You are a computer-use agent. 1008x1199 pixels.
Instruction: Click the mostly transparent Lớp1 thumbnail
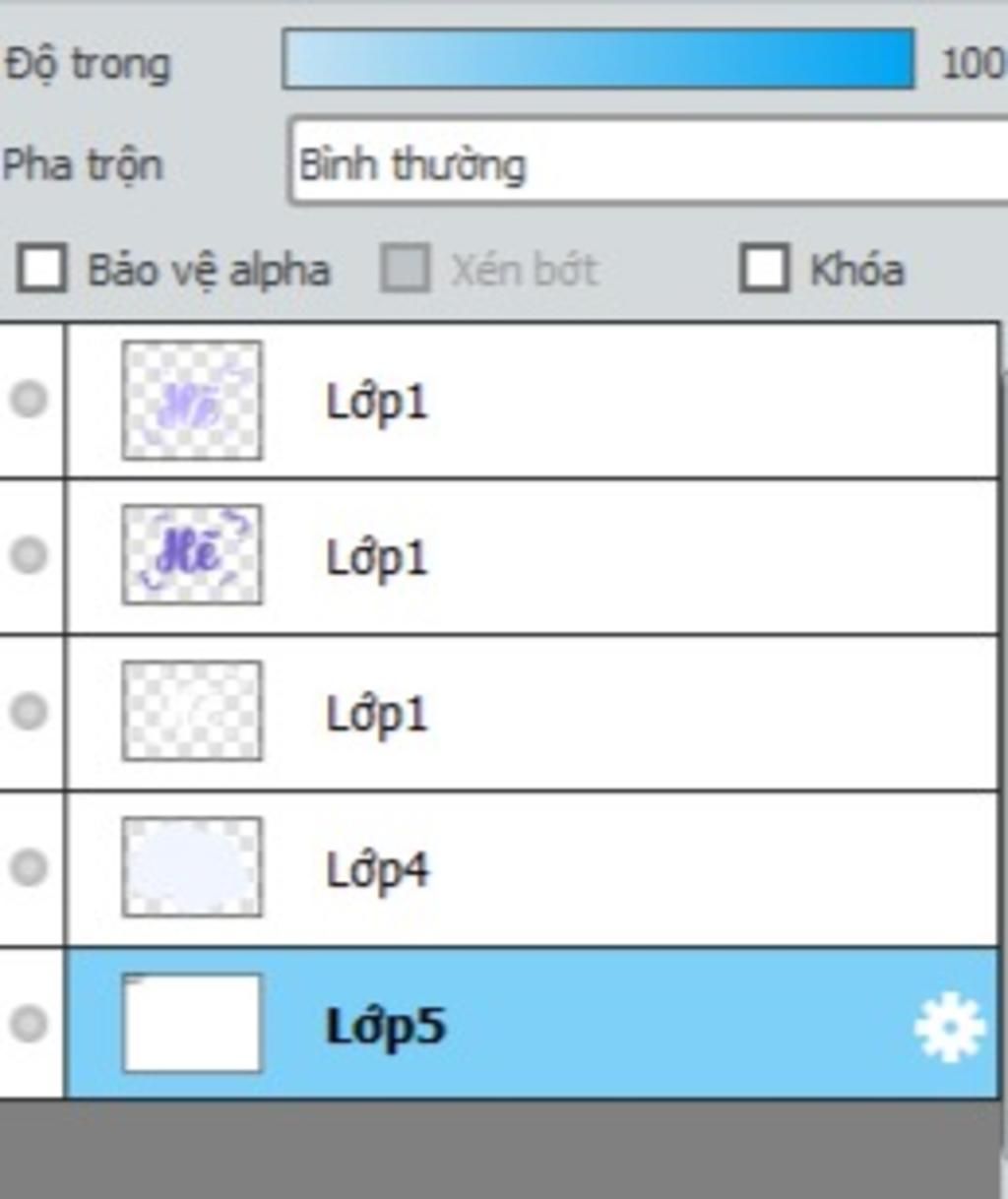coord(192,710)
